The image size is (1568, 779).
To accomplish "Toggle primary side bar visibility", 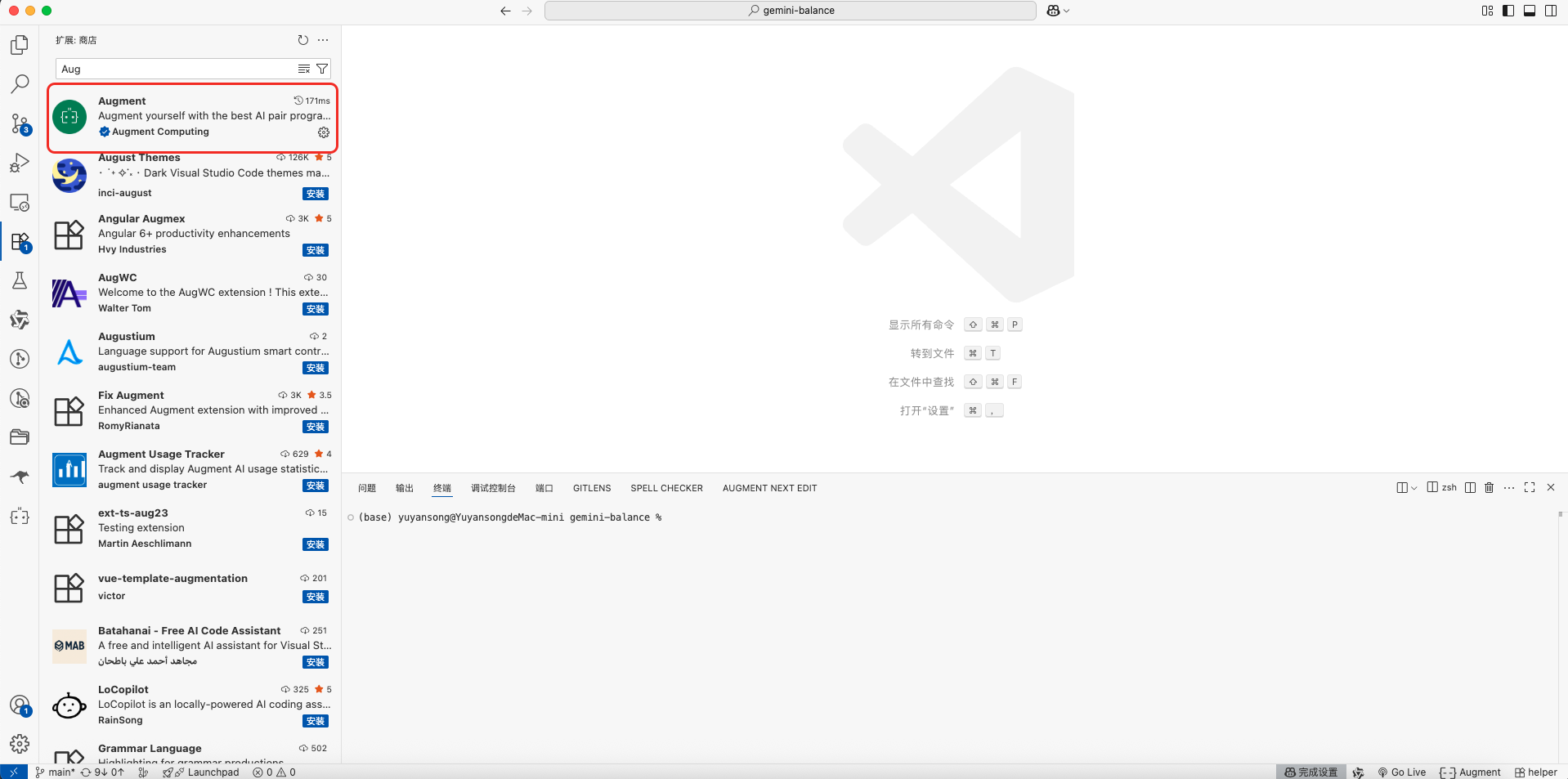I will [1508, 11].
